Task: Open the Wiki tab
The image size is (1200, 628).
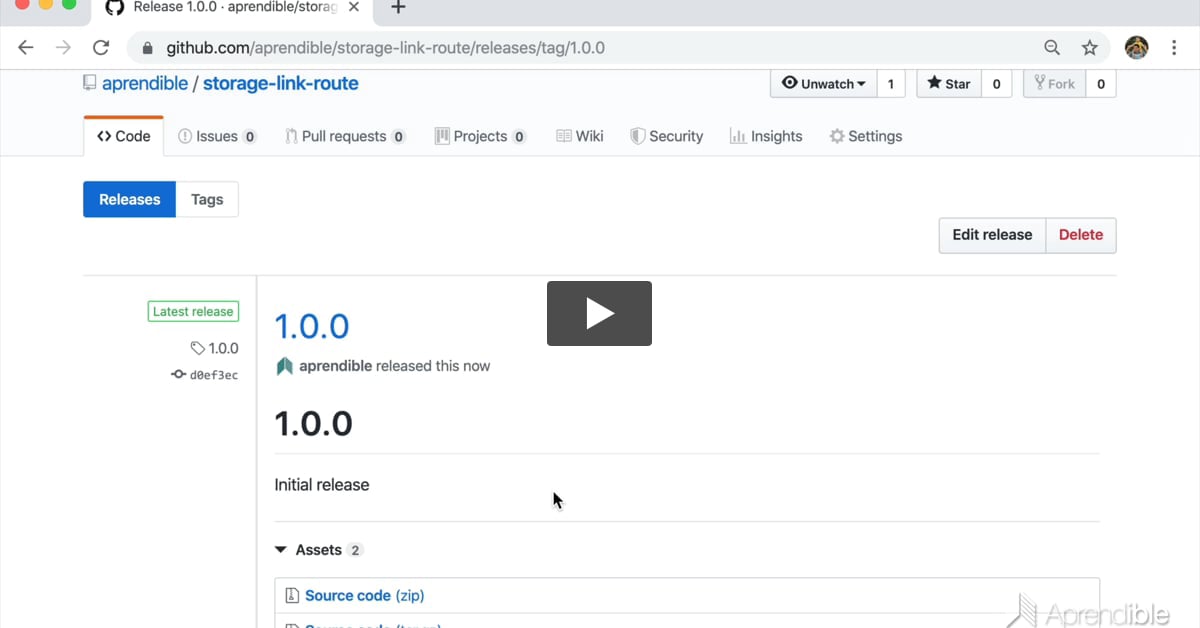Action: click(580, 136)
